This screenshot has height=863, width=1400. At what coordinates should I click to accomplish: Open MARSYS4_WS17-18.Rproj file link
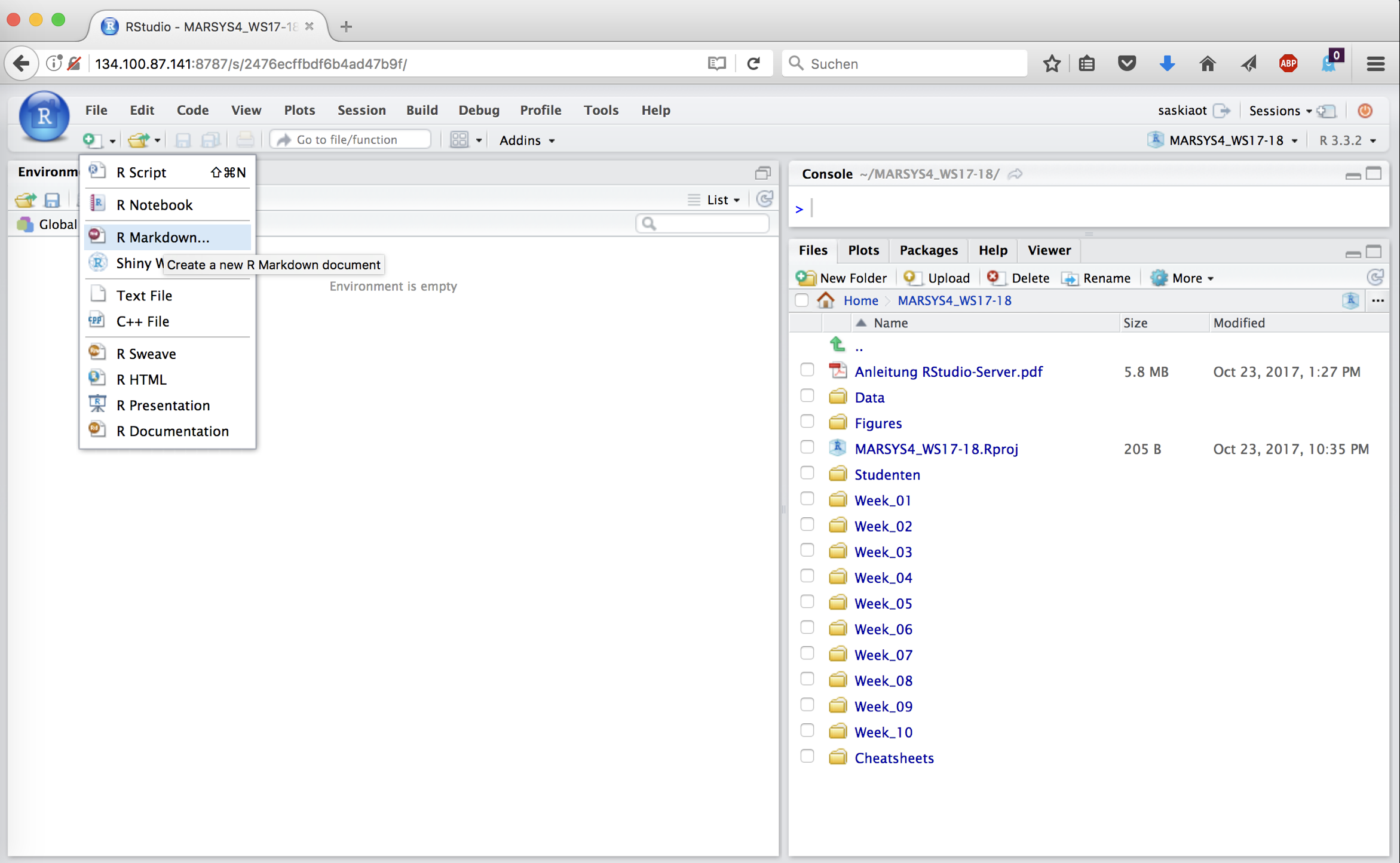pyautogui.click(x=936, y=449)
